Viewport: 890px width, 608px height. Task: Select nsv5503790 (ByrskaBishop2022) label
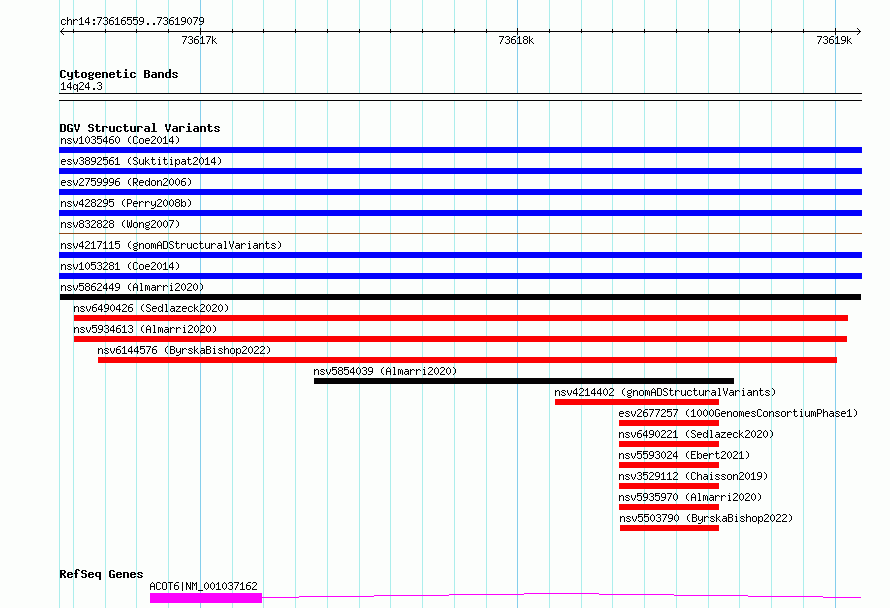click(706, 518)
